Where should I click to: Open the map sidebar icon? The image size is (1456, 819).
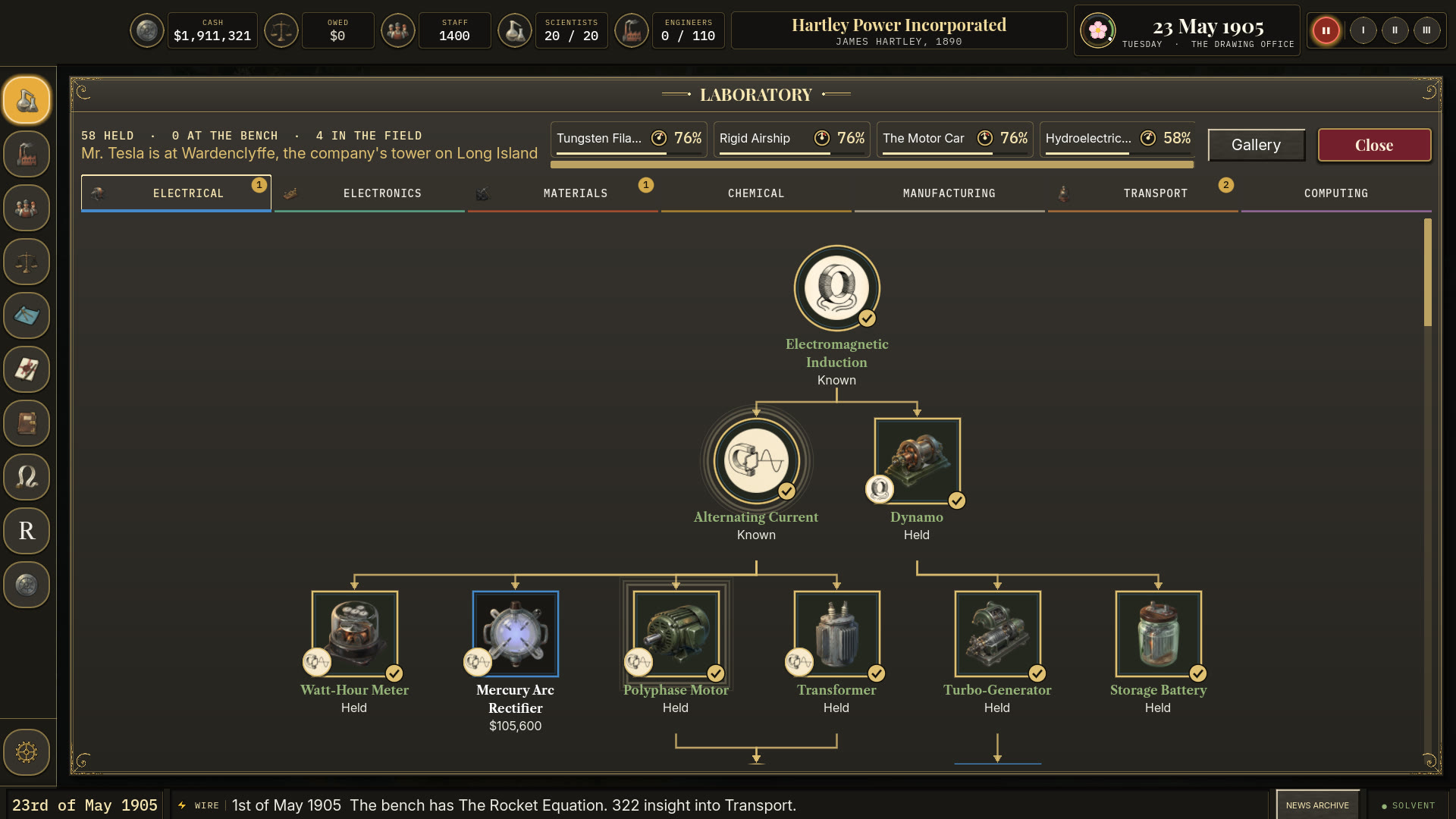(27, 315)
